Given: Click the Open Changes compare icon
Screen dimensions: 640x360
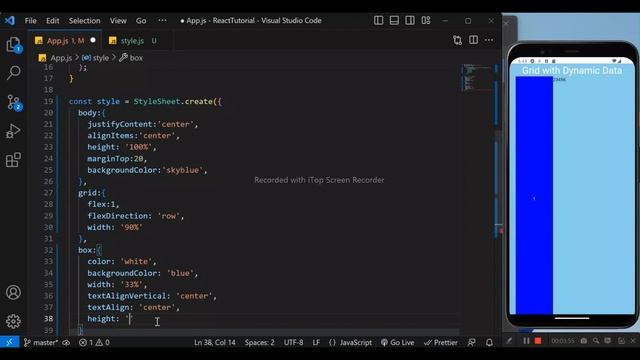Looking at the screenshot, I should (458, 40).
